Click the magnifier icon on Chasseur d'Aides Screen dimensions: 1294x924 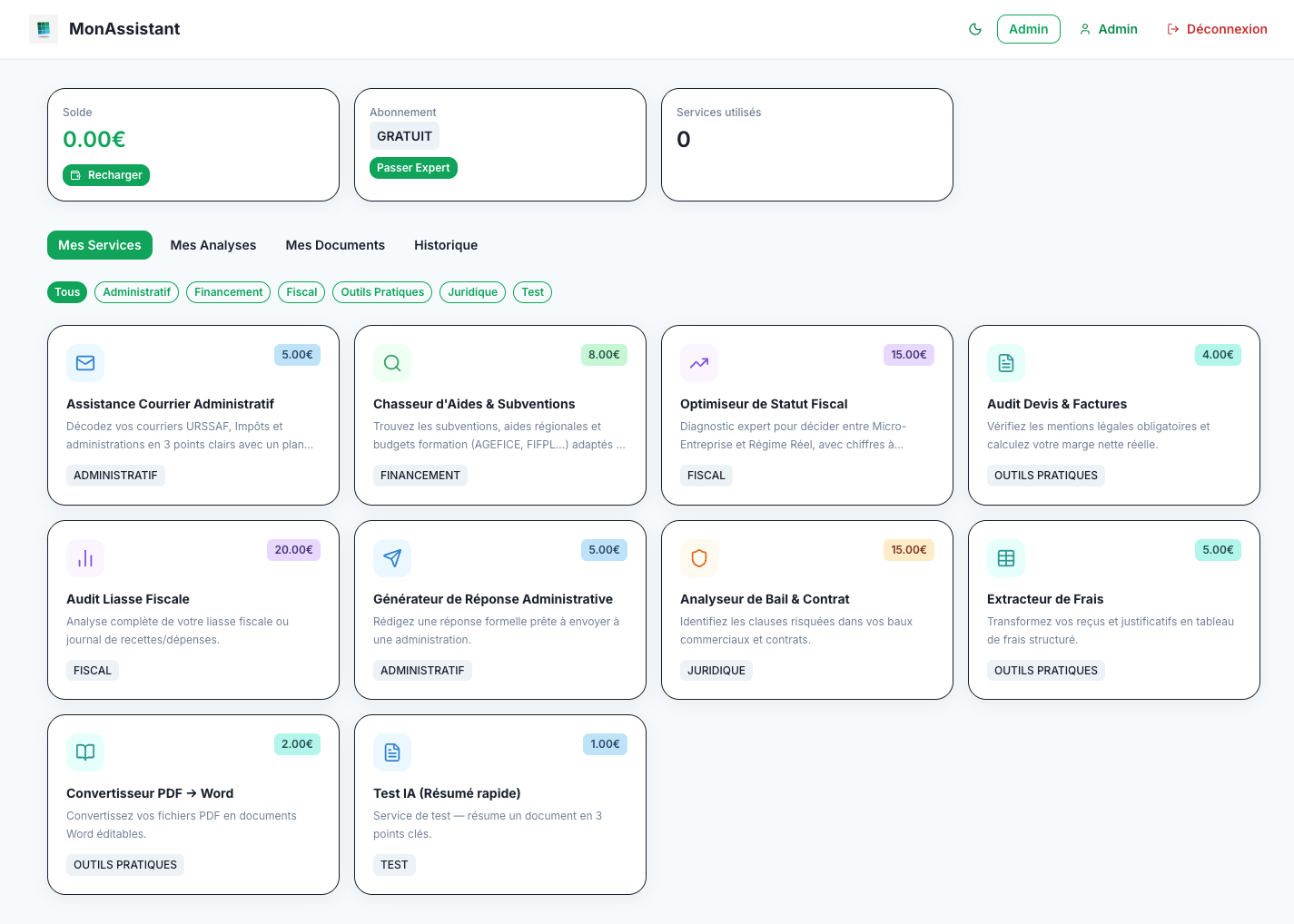coord(392,363)
